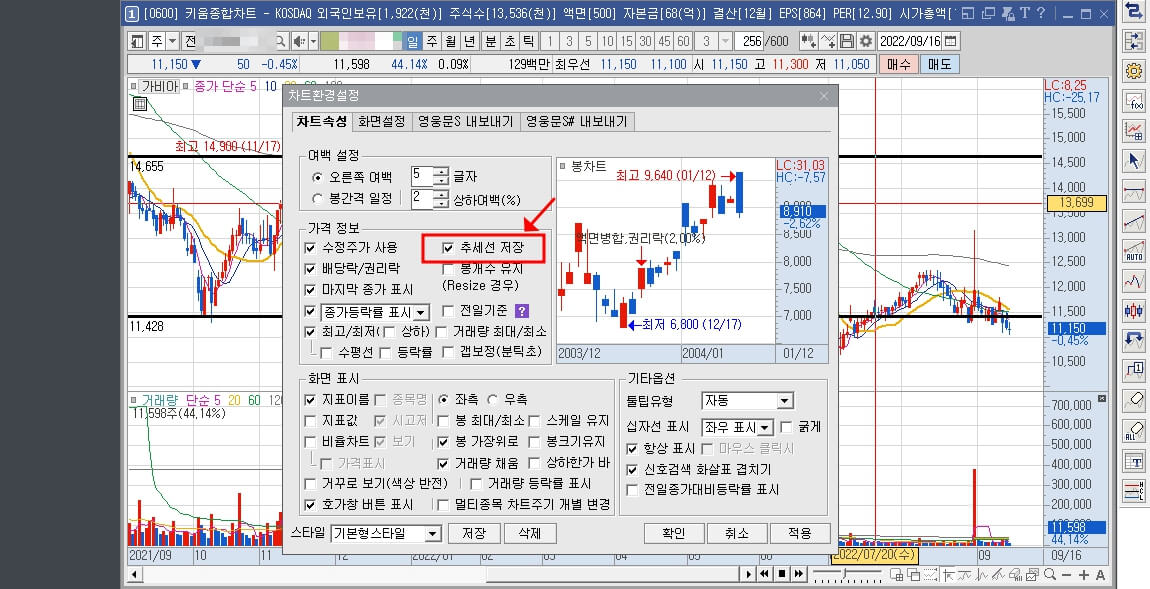Screen dimensions: 1150x589
Task: Click the 적용 button in dialog
Action: (x=800, y=533)
